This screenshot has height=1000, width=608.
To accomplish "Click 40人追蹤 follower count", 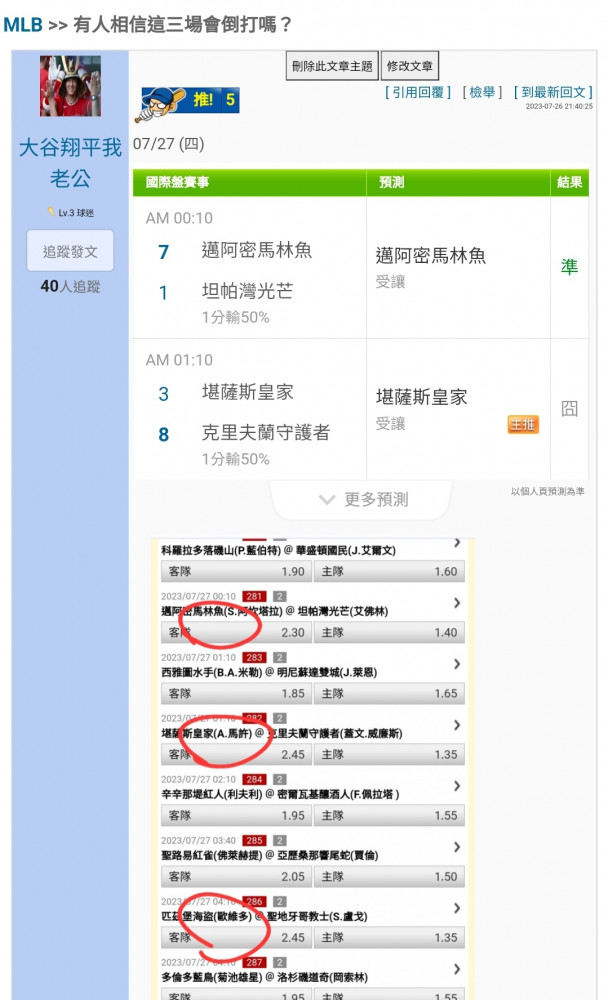I will (70, 286).
